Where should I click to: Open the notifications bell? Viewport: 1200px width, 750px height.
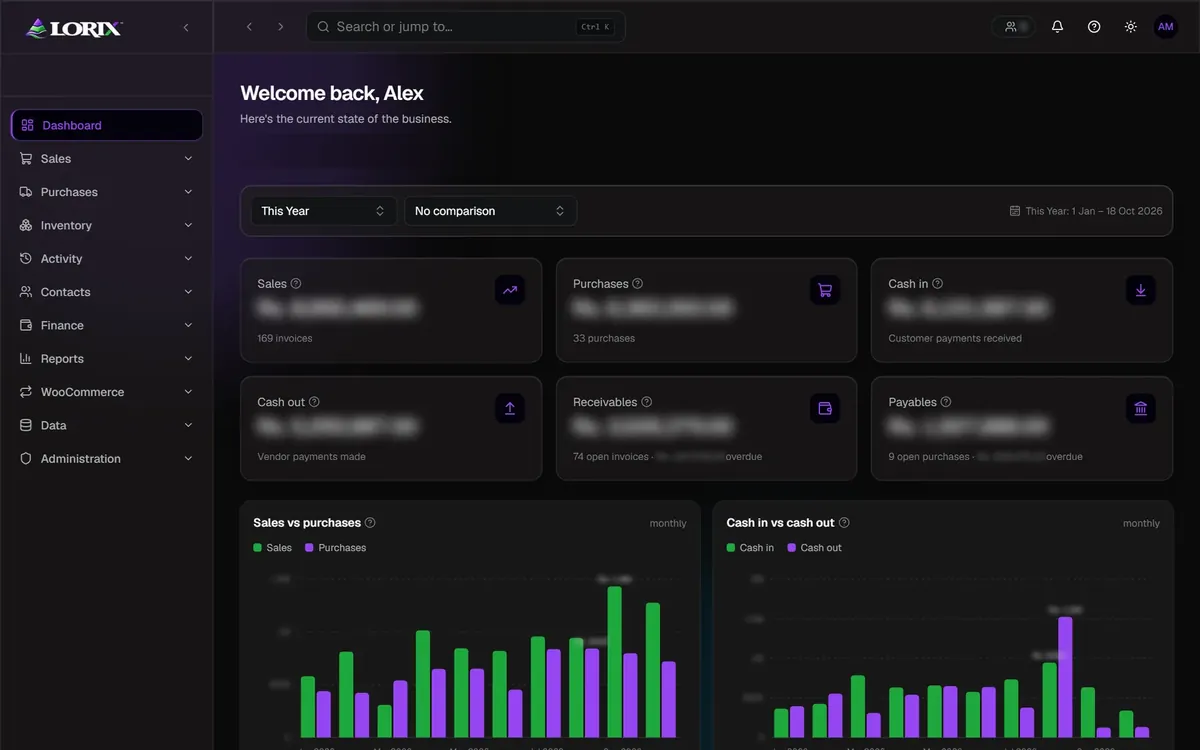1057,27
